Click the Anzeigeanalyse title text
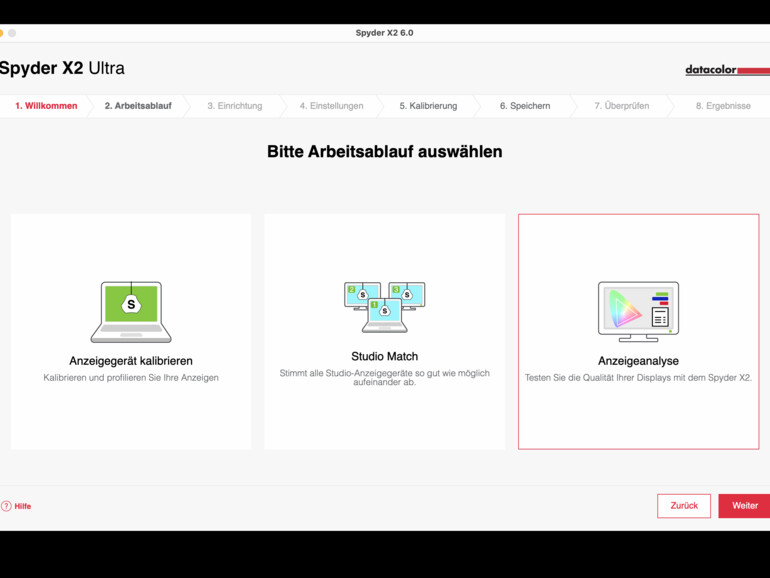The width and height of the screenshot is (770, 578). point(638,361)
